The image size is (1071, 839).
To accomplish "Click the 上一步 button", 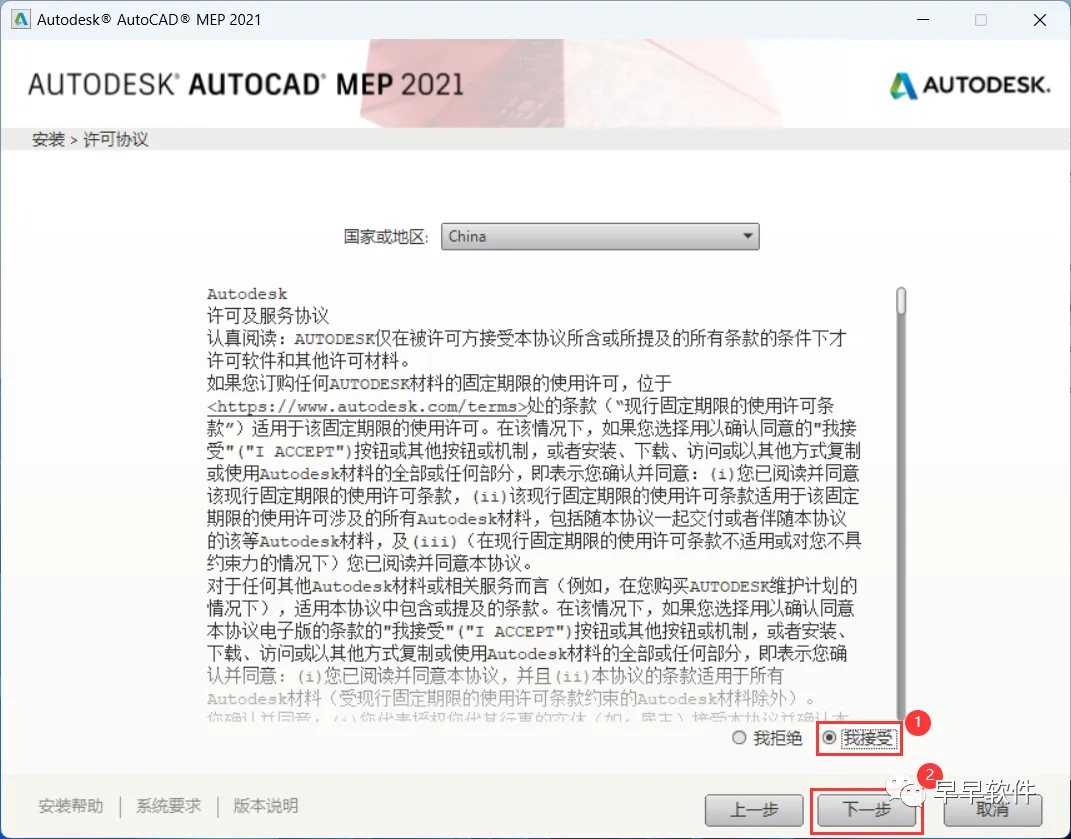I will tap(754, 810).
